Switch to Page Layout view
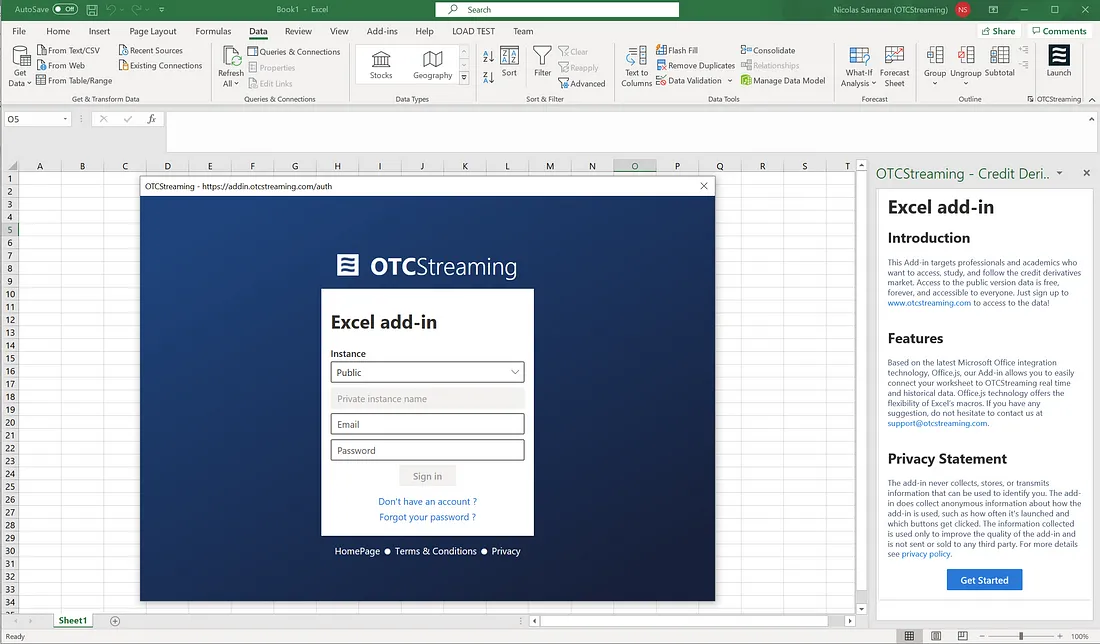This screenshot has height=644, width=1100. coord(936,636)
